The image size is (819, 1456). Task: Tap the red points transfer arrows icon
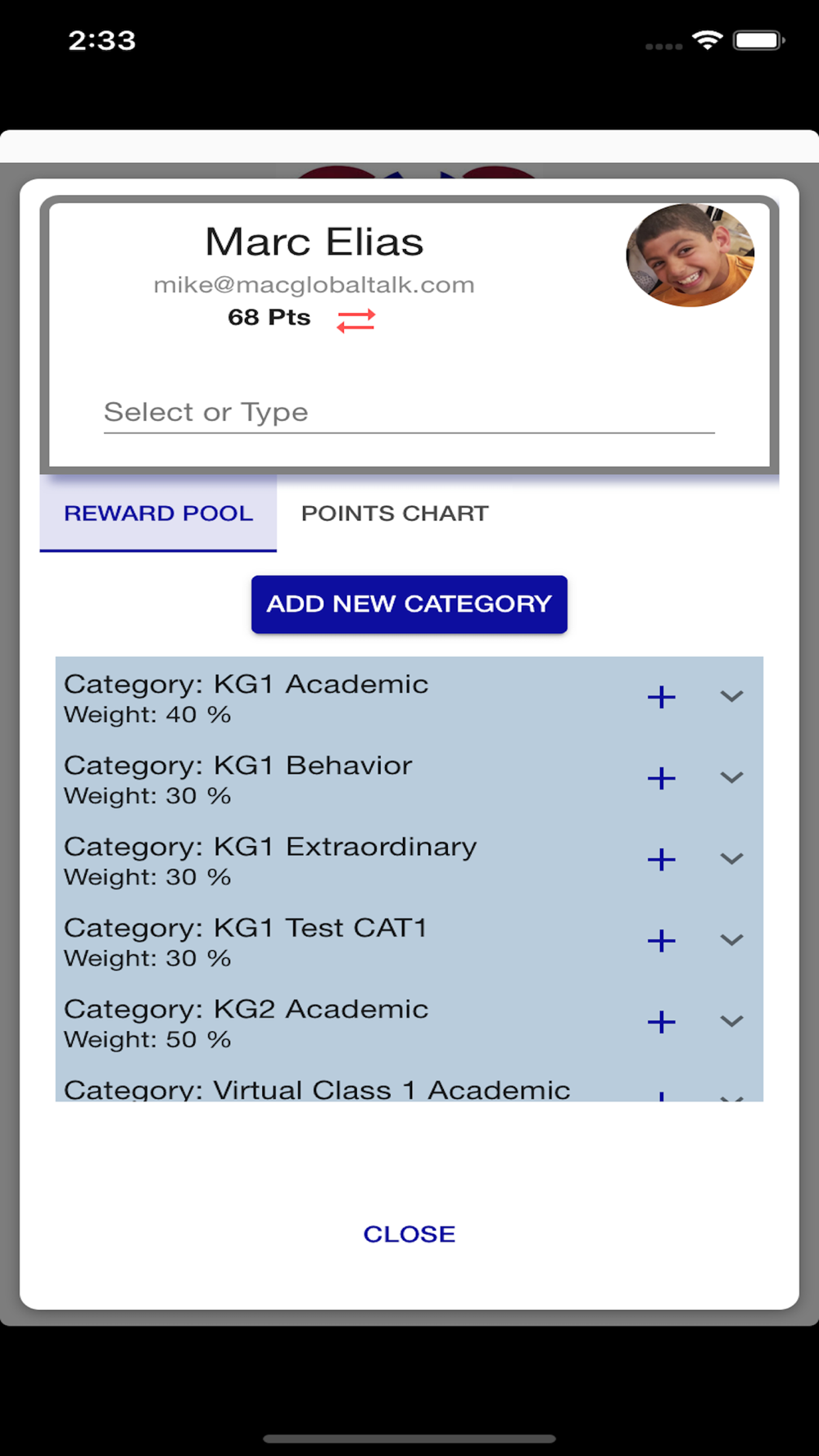coord(355,320)
